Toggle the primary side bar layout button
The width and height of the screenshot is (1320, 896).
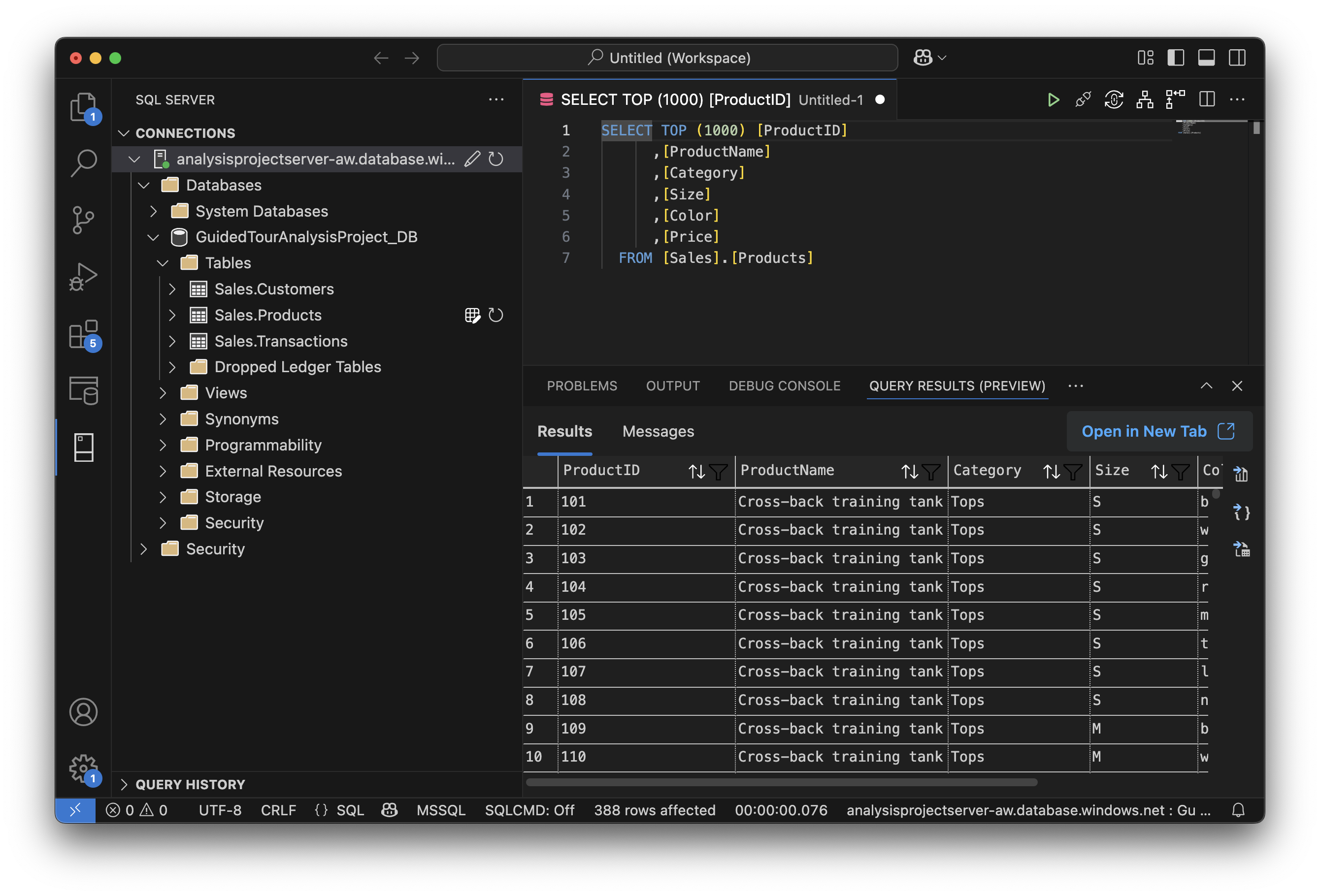(1176, 58)
